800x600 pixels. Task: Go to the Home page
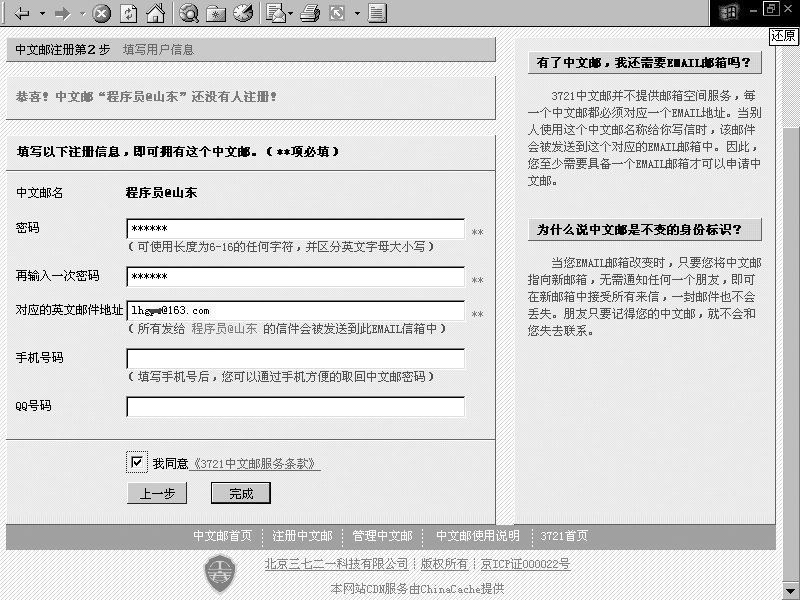(155, 13)
